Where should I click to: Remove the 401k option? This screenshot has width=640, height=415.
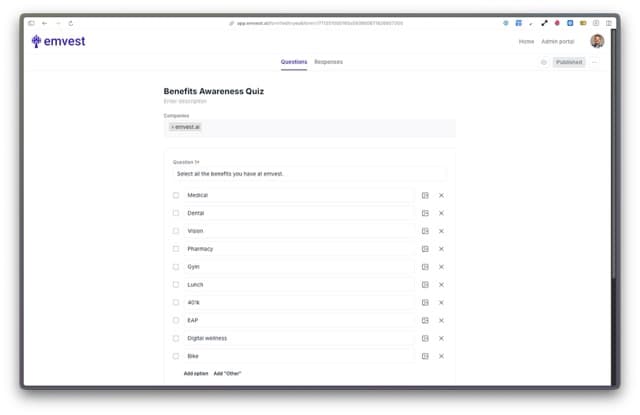tap(441, 302)
